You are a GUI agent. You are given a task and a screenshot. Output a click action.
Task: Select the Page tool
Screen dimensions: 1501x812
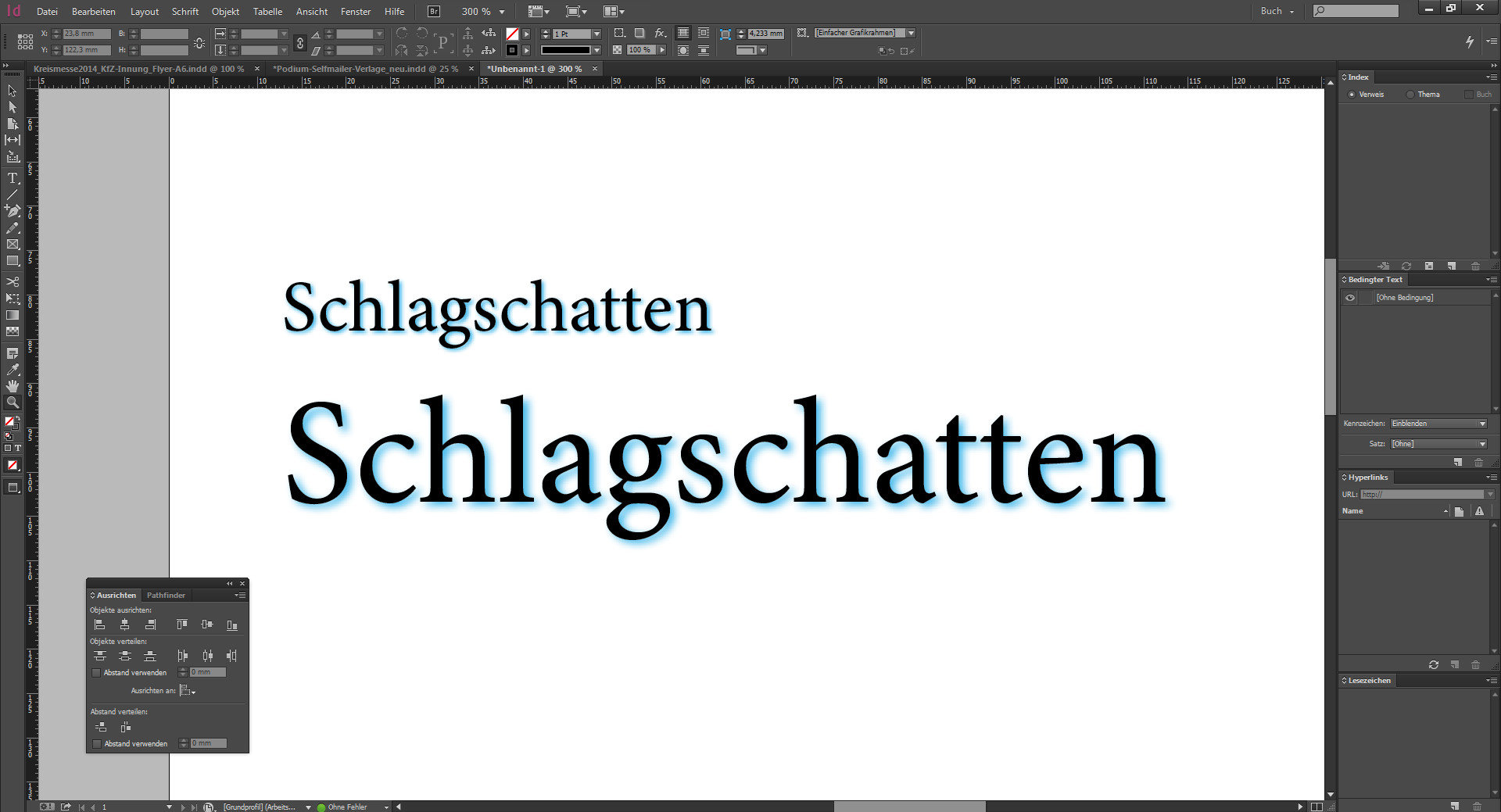(12, 123)
